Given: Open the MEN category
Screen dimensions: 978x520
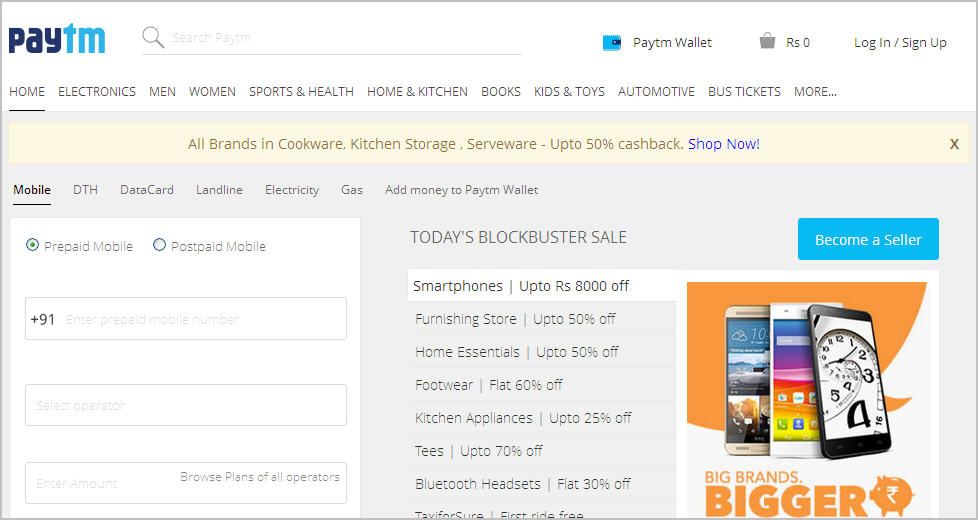Looking at the screenshot, I should (x=162, y=92).
